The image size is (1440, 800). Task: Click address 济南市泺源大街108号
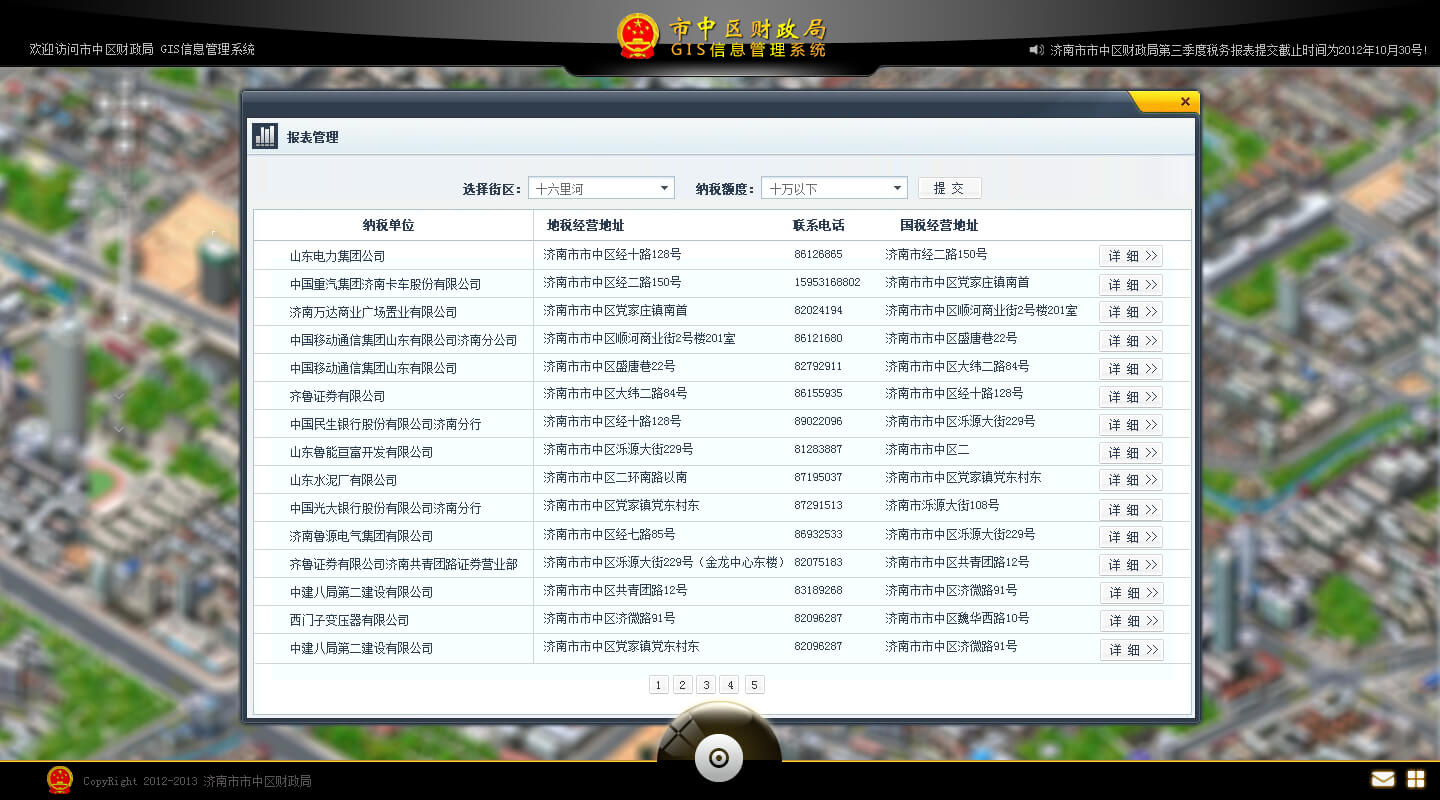(942, 506)
